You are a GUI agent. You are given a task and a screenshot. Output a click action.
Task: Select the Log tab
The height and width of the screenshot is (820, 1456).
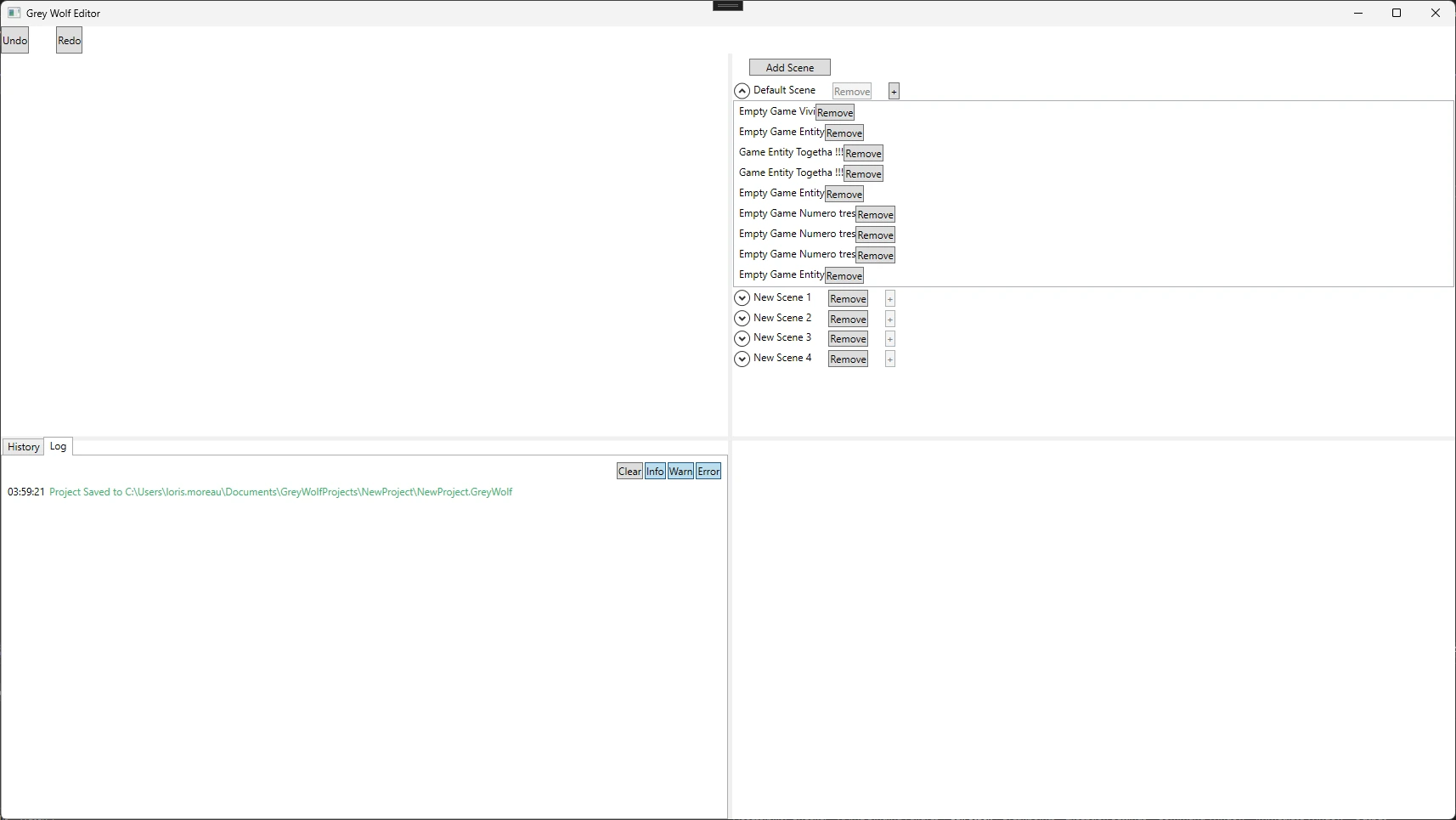pyautogui.click(x=58, y=446)
